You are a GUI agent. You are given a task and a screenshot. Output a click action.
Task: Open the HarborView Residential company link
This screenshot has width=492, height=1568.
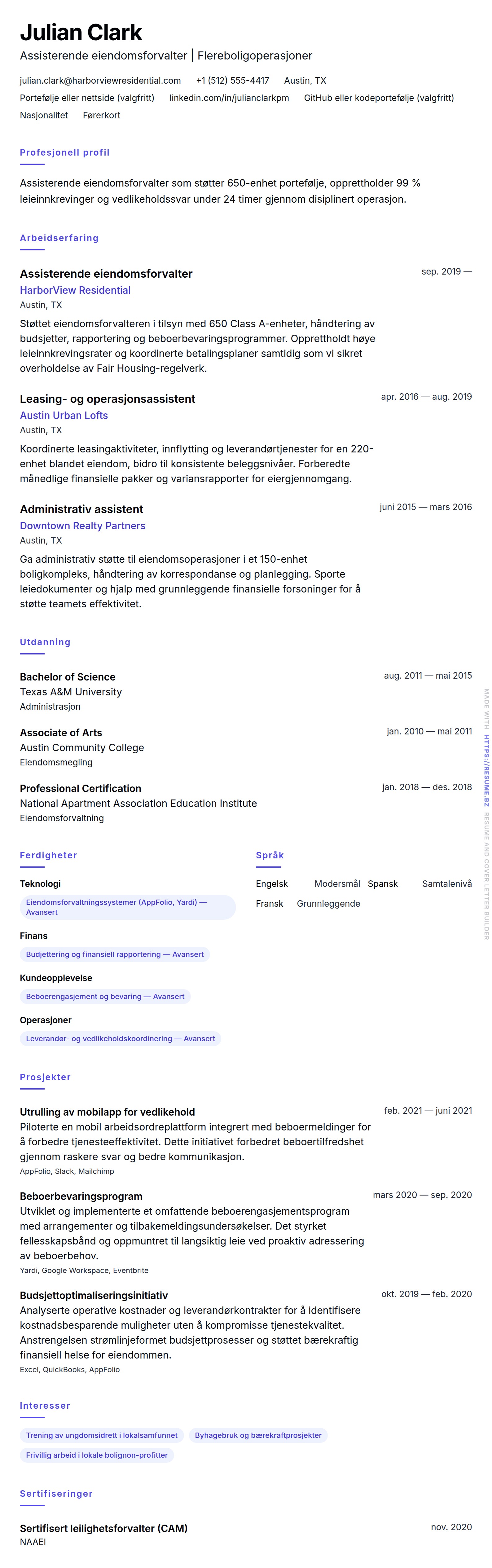click(75, 290)
